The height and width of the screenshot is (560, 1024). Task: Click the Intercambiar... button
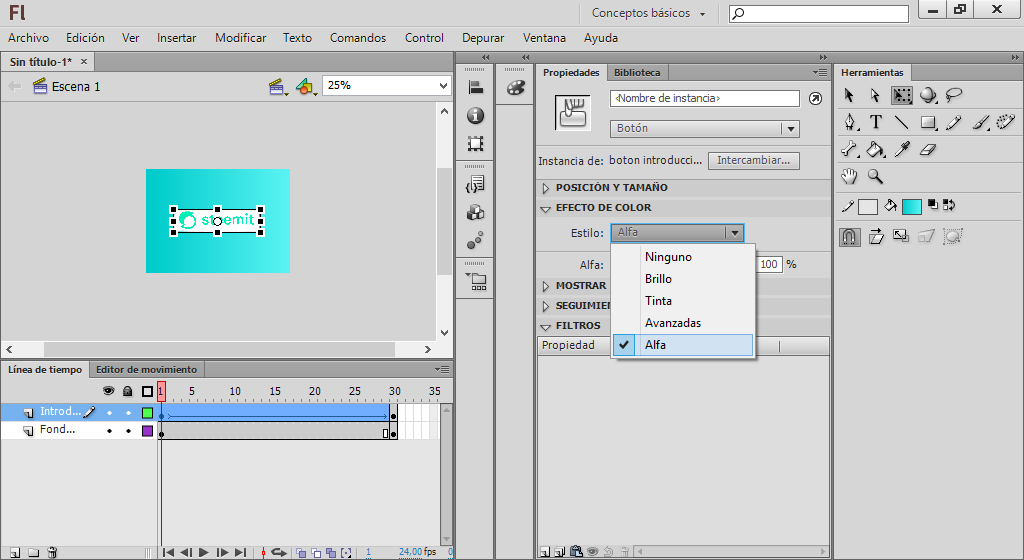754,161
